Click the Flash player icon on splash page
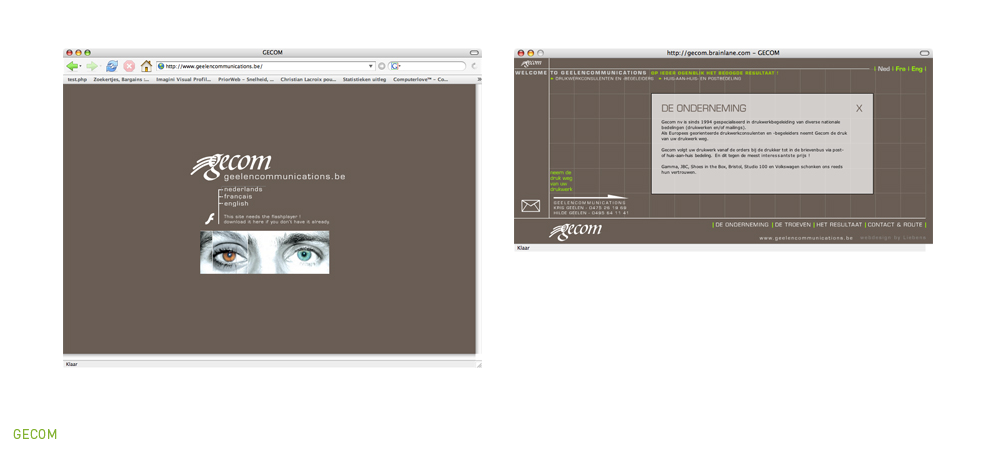 click(210, 219)
